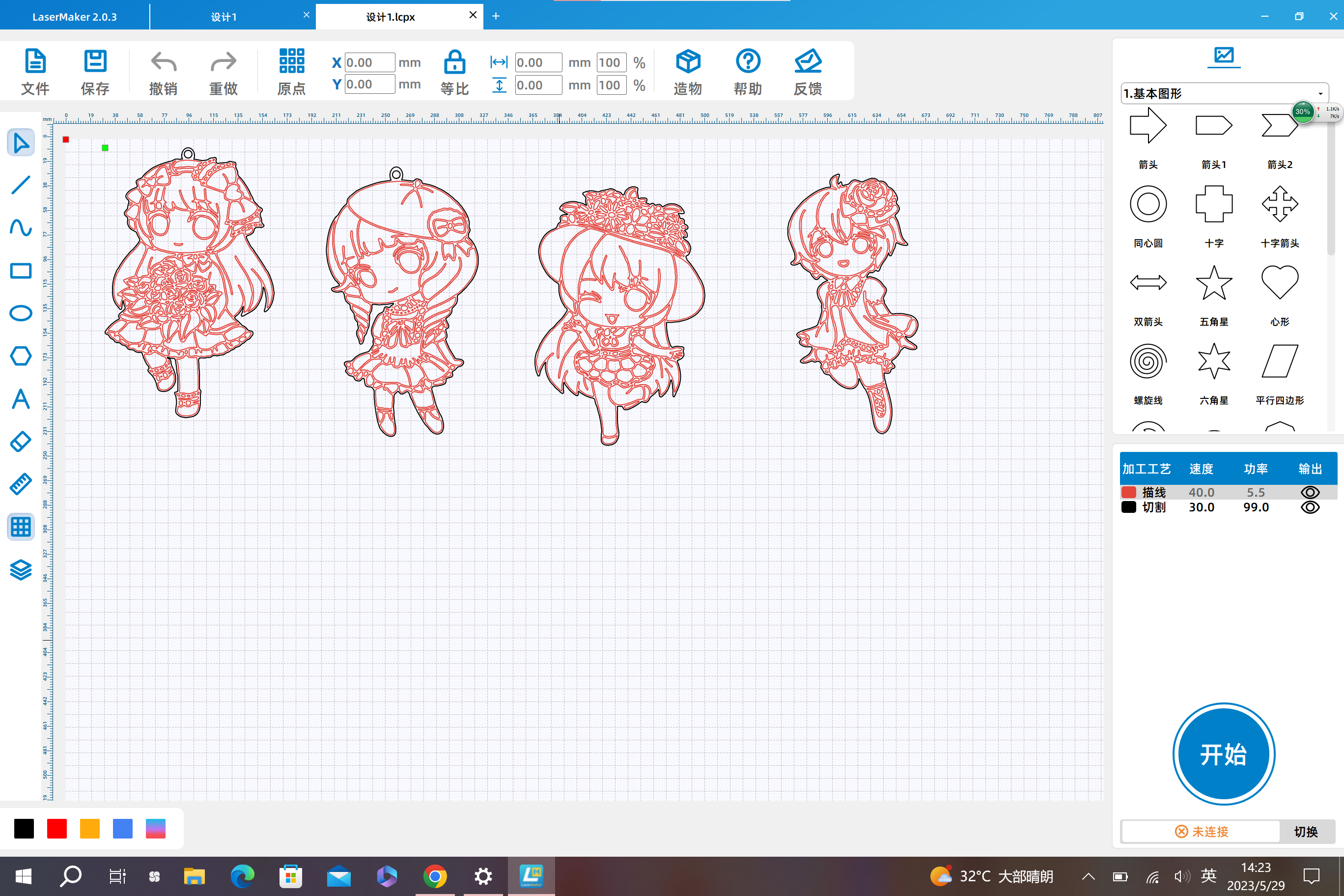Insert the 箭头 arrow shape
The width and height of the screenshot is (1344, 896).
click(1148, 126)
